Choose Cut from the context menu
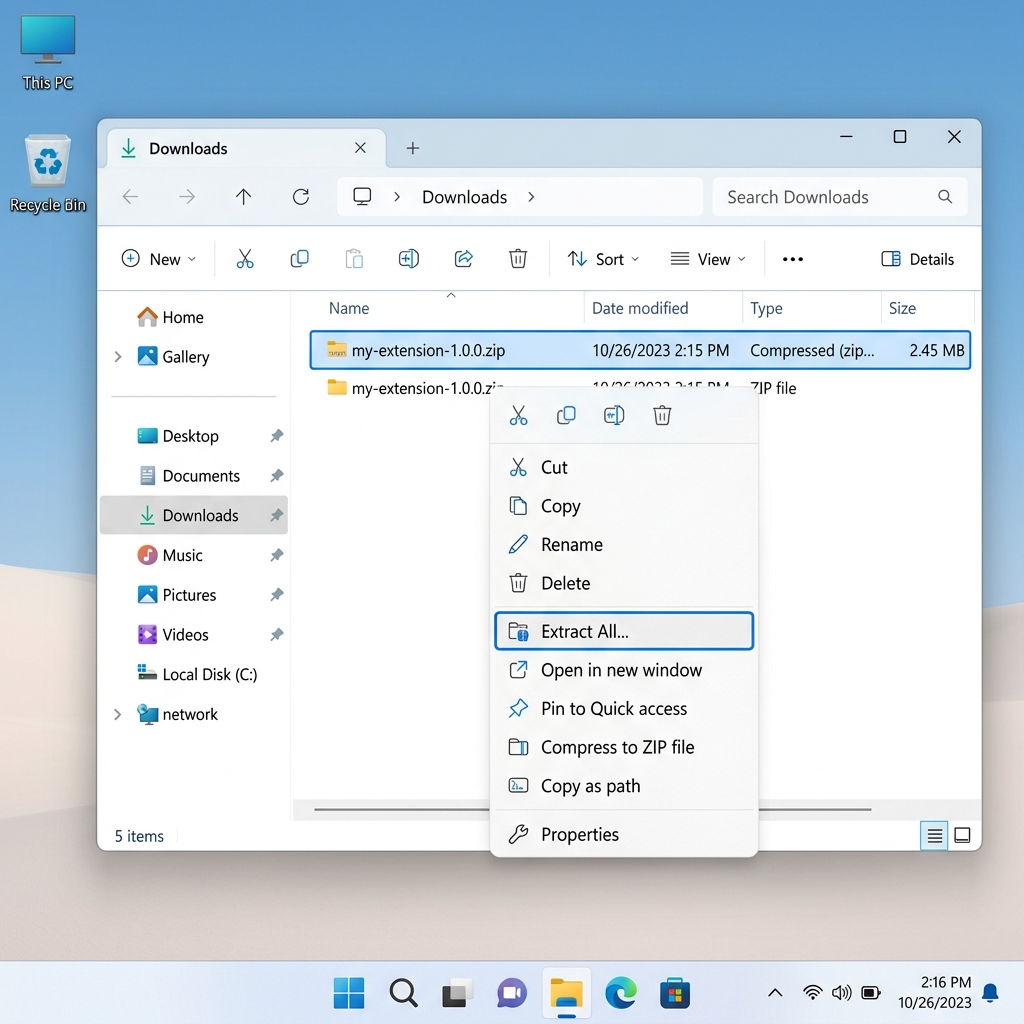Image resolution: width=1024 pixels, height=1024 pixels. 624,467
